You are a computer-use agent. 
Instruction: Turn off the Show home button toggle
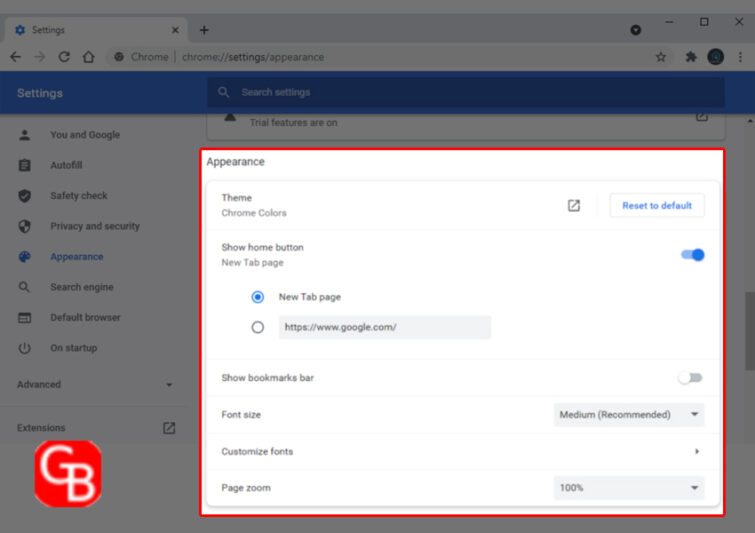click(692, 255)
